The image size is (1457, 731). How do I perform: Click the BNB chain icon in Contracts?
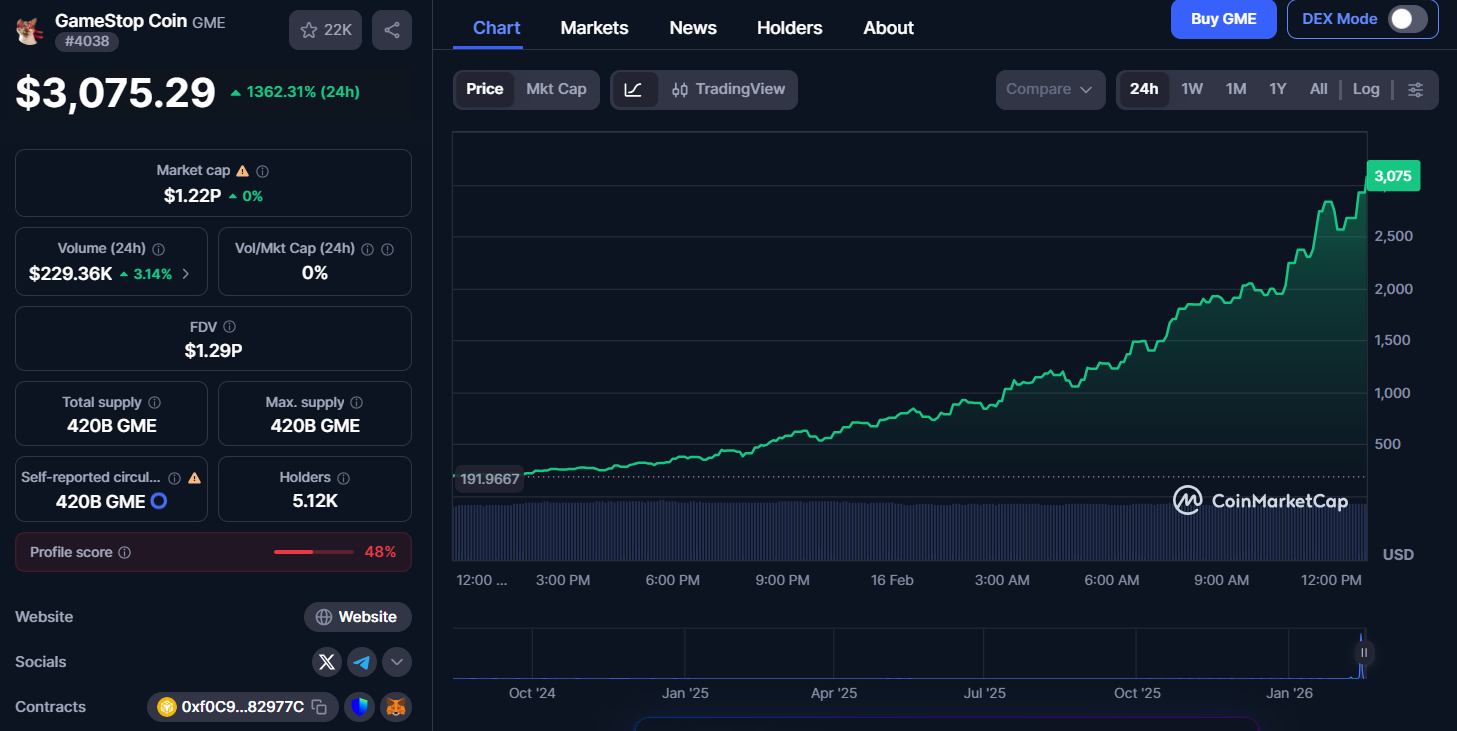click(166, 707)
